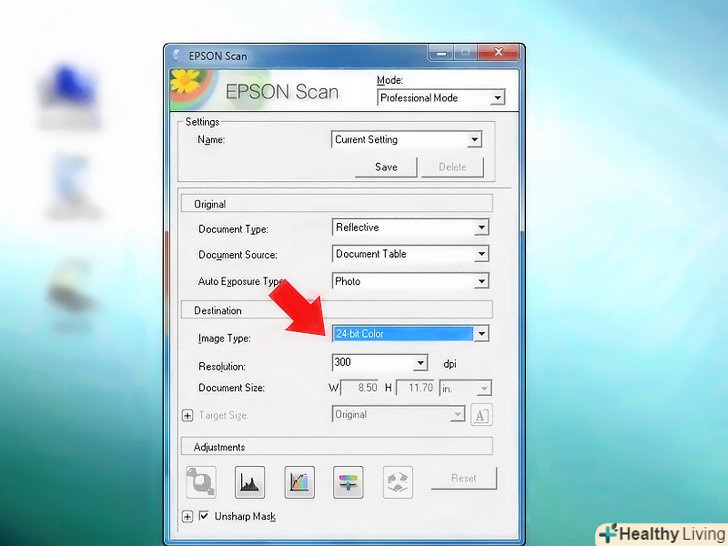Toggle the Unsharp Mask checkbox
Screen dimensions: 728x546
click(203, 516)
